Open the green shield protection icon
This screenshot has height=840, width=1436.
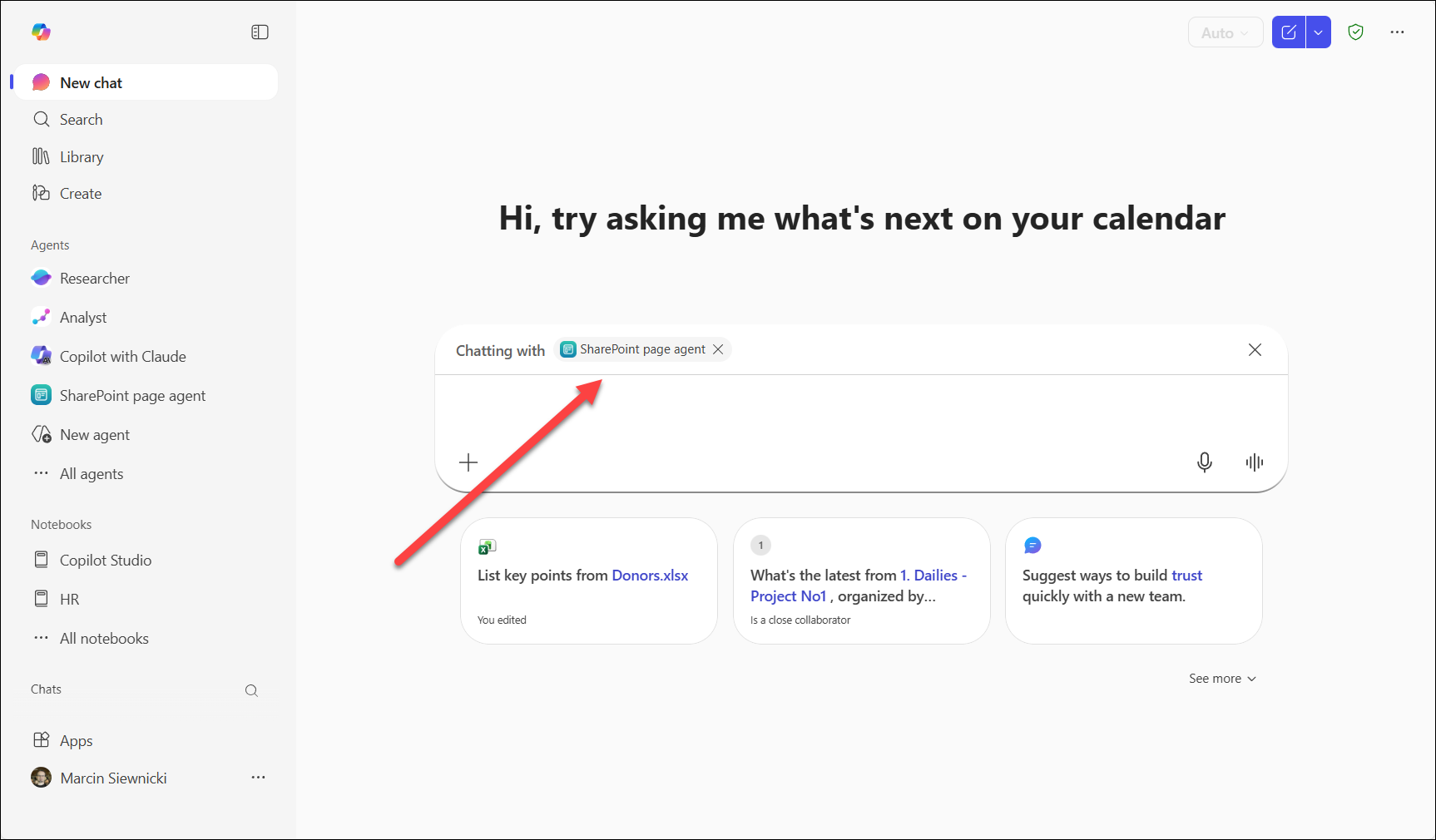1355,32
